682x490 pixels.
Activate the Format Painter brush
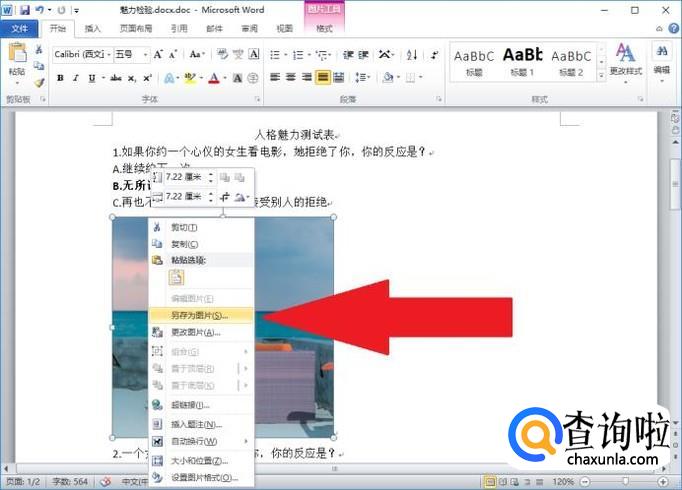click(x=39, y=82)
